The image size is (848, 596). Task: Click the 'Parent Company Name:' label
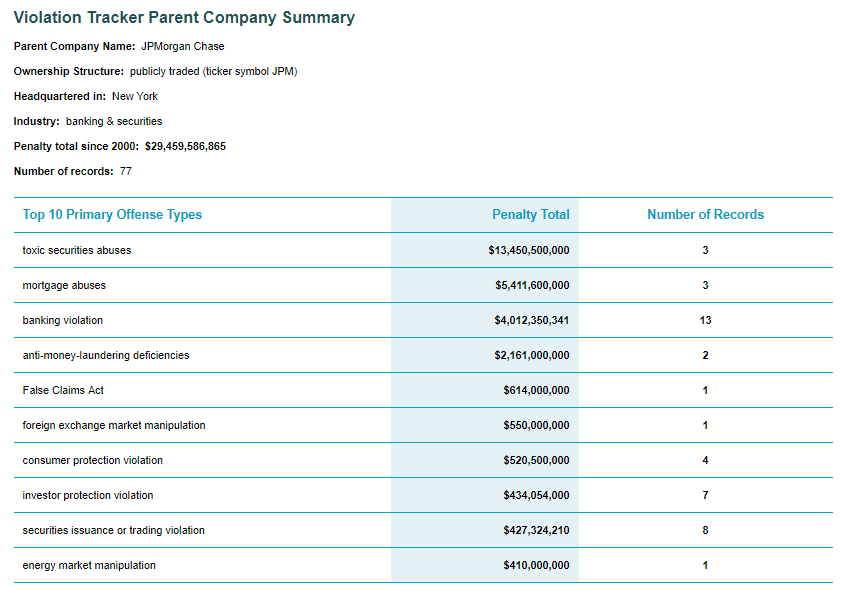(75, 47)
